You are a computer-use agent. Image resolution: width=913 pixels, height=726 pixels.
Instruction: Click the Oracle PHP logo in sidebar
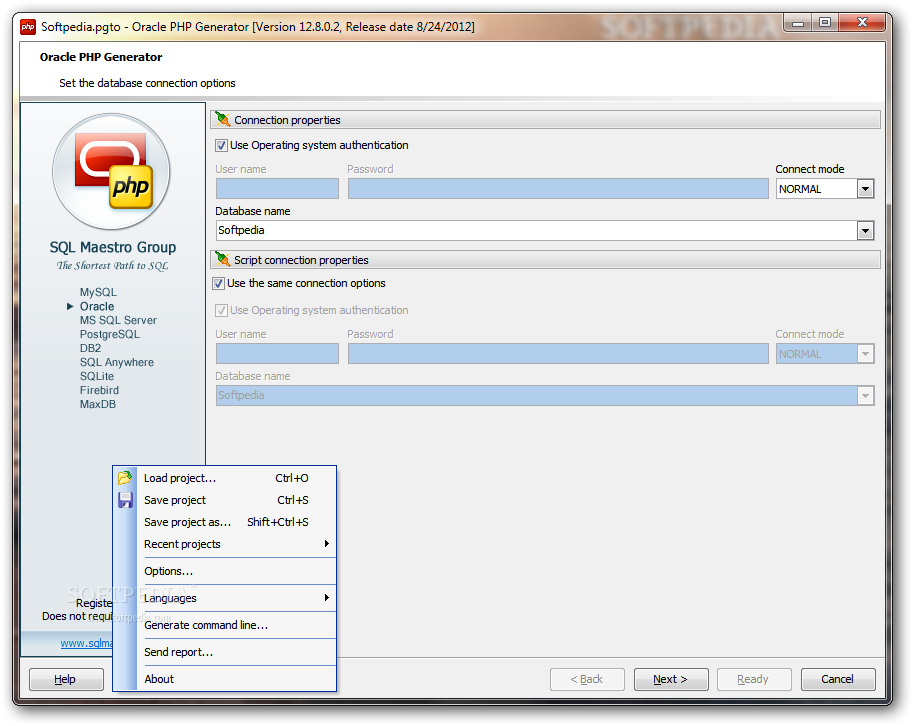point(111,171)
